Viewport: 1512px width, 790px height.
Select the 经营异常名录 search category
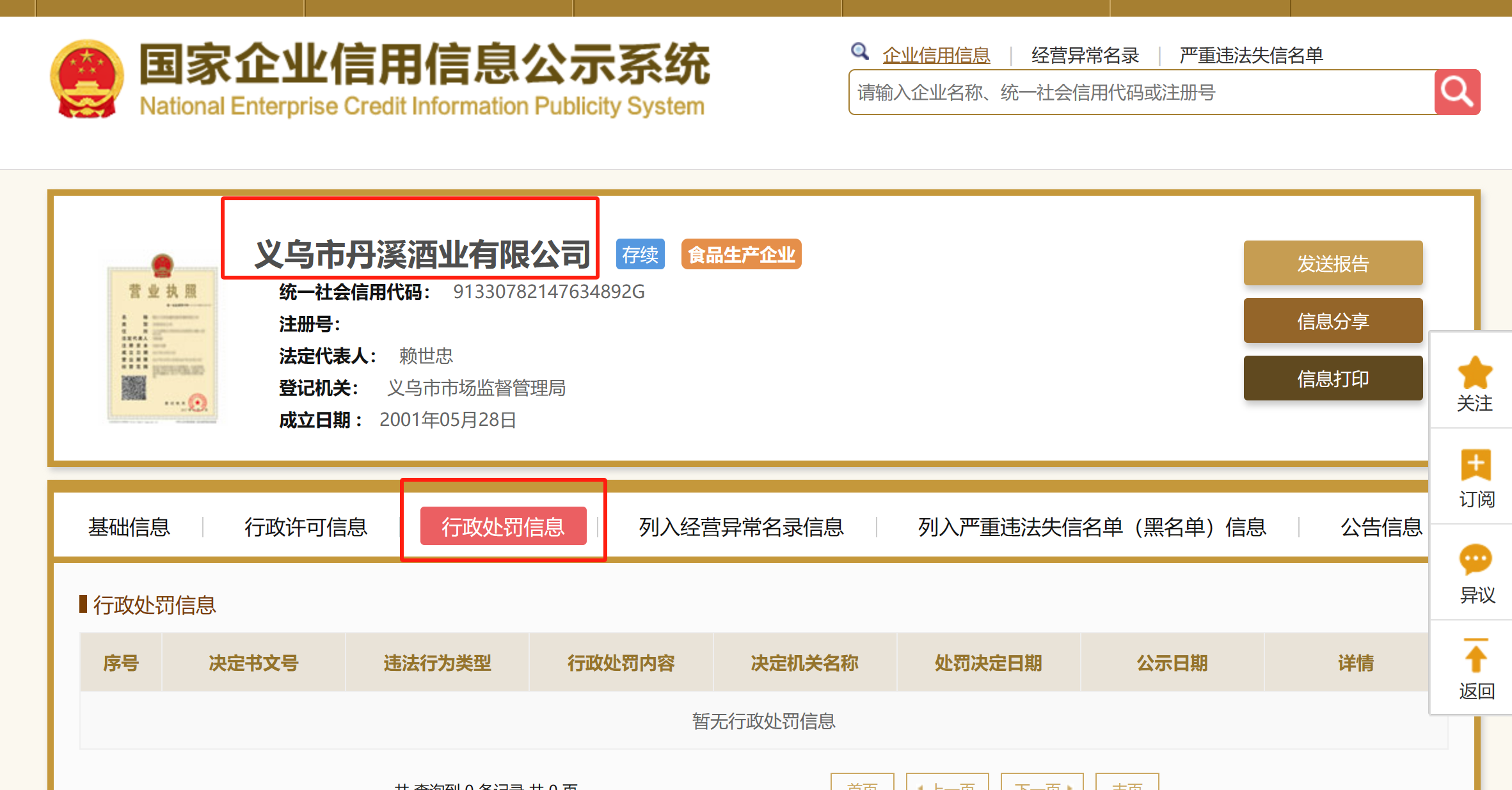[1085, 56]
